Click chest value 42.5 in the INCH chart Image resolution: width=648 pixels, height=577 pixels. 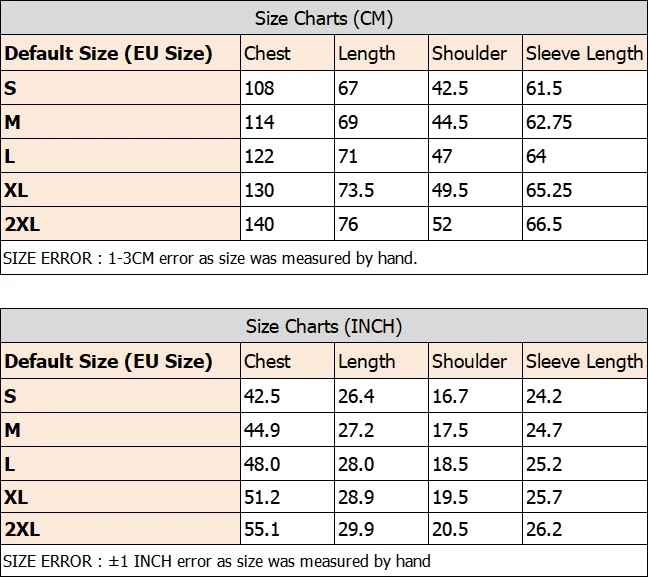[x=262, y=396]
